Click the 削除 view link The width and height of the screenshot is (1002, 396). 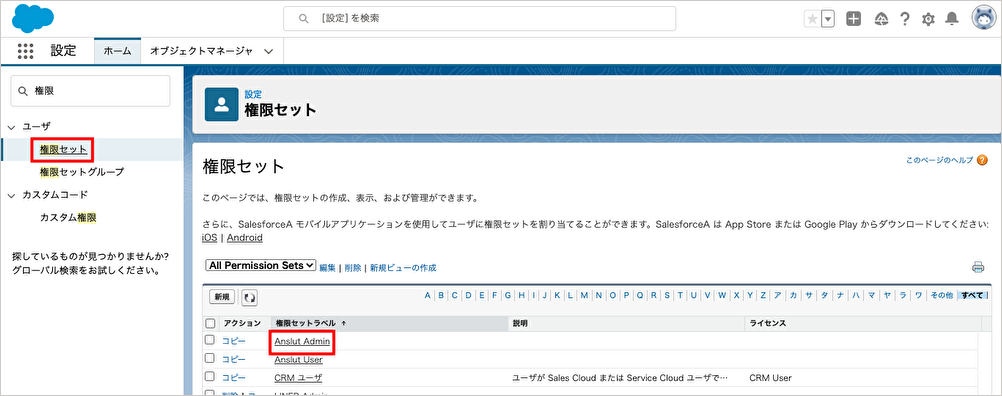click(353, 268)
